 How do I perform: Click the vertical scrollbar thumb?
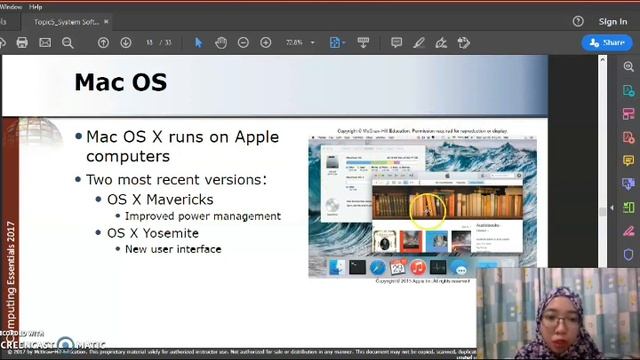(602, 211)
